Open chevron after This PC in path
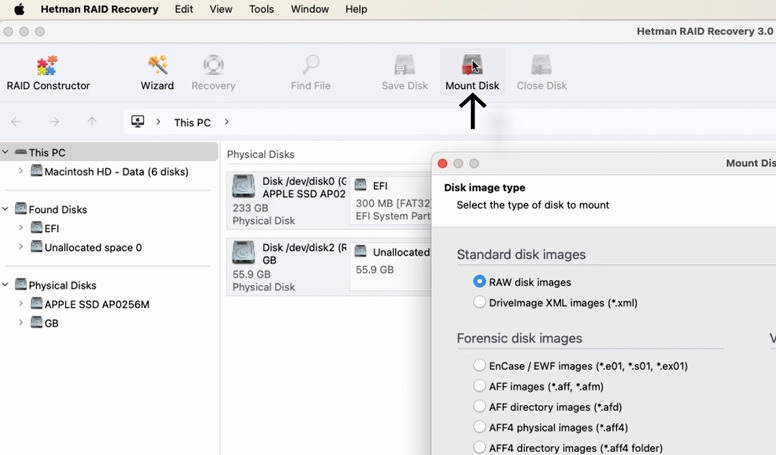The height and width of the screenshot is (455, 776). [x=227, y=122]
